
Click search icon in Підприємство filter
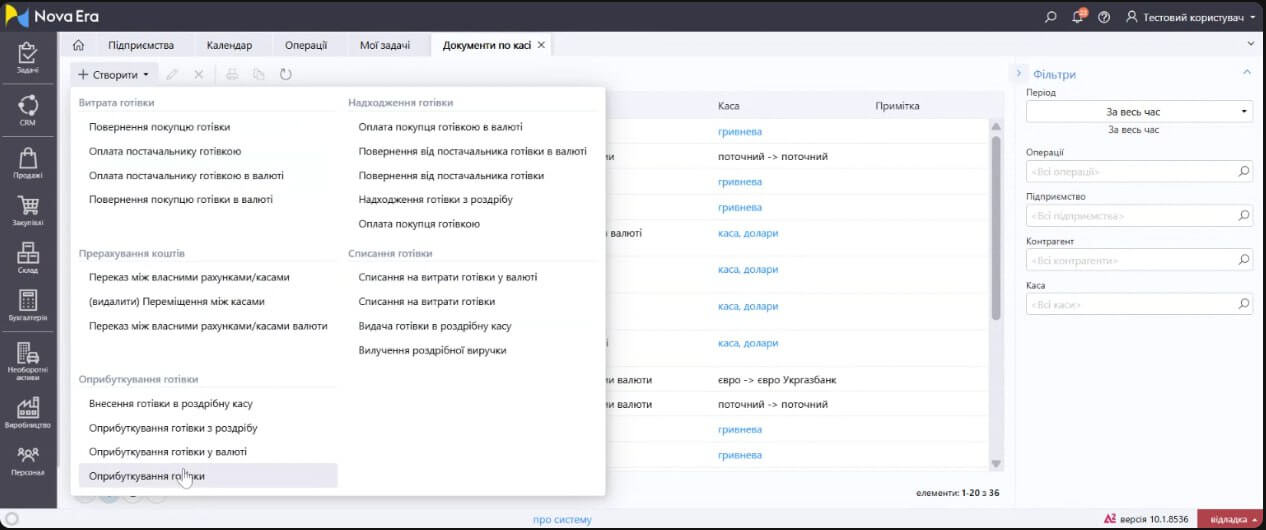point(1244,215)
